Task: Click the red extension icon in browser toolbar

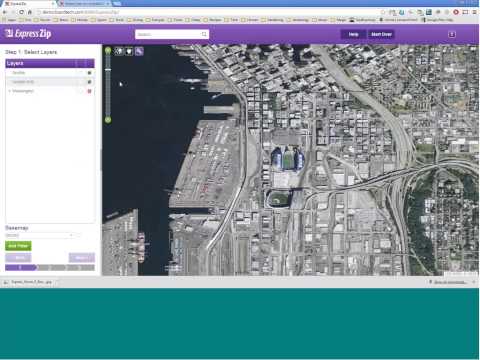Action: pyautogui.click(x=456, y=12)
